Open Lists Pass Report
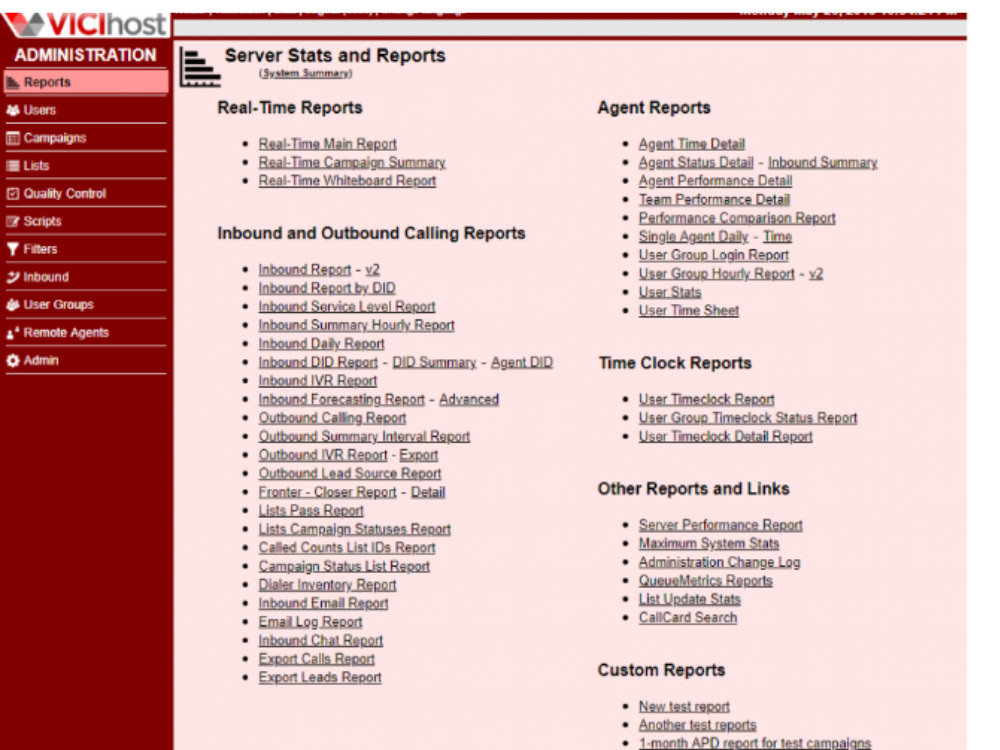This screenshot has height=750, width=1000. point(311,511)
